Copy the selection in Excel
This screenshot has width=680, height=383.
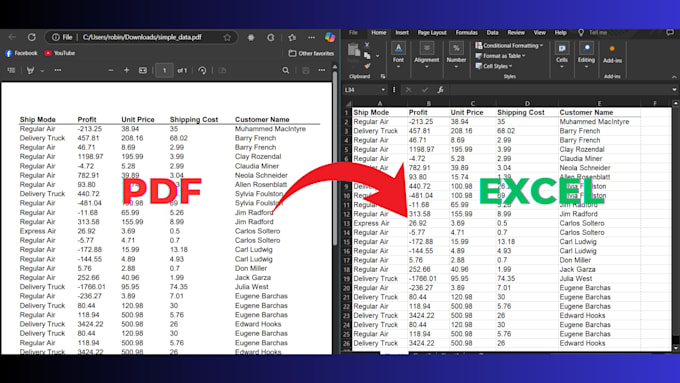click(x=367, y=56)
